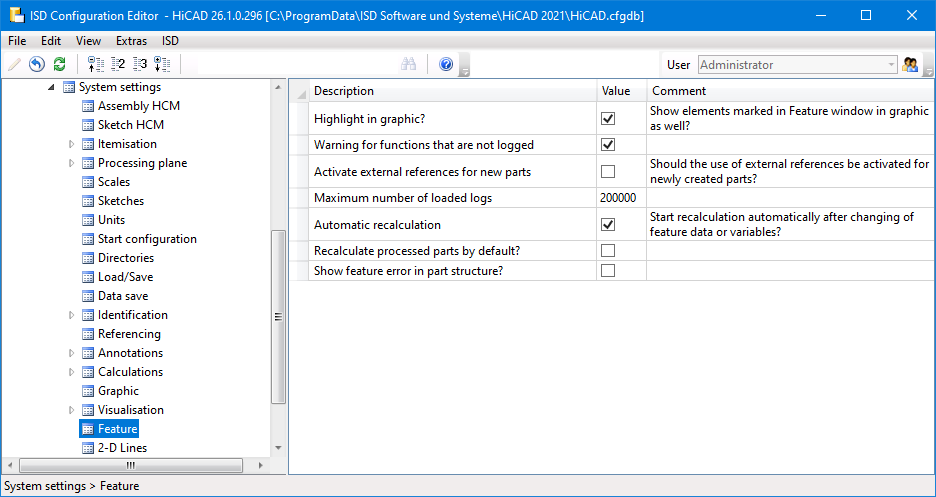Image resolution: width=936 pixels, height=497 pixels.
Task: Click the green refresh icon
Action: (59, 64)
